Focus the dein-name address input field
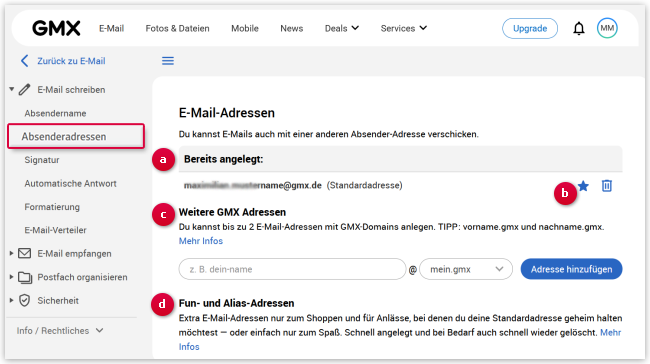Viewport: 650px width, 364px height. (x=292, y=269)
